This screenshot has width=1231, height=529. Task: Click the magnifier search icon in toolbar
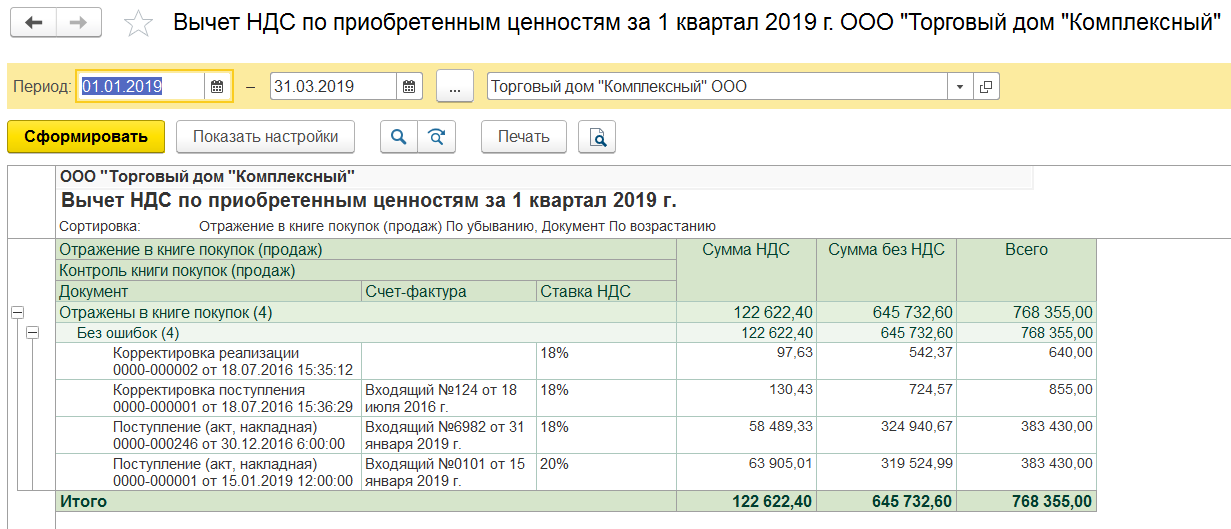tap(398, 137)
